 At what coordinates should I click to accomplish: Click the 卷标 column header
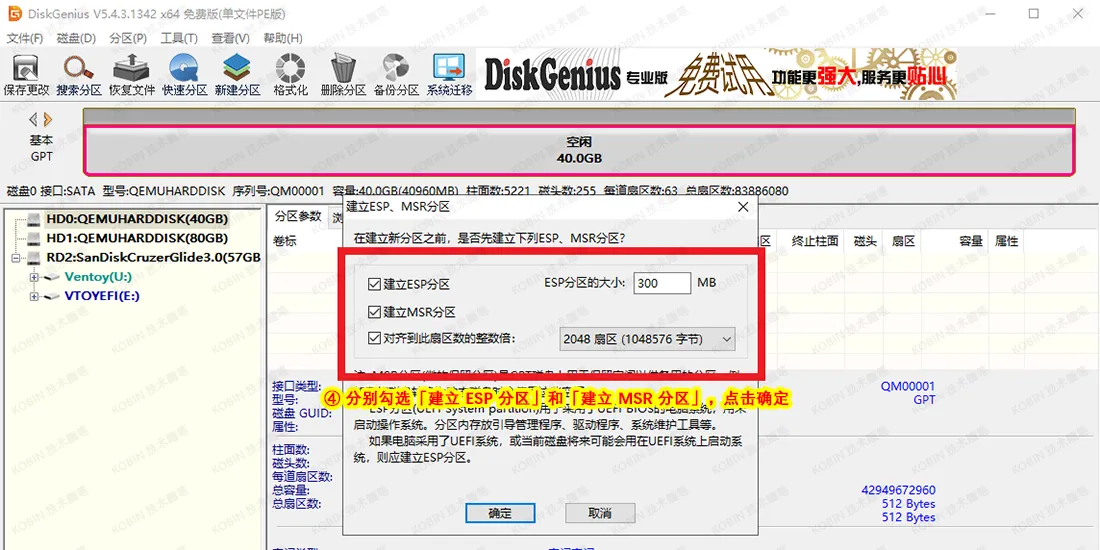tap(285, 241)
